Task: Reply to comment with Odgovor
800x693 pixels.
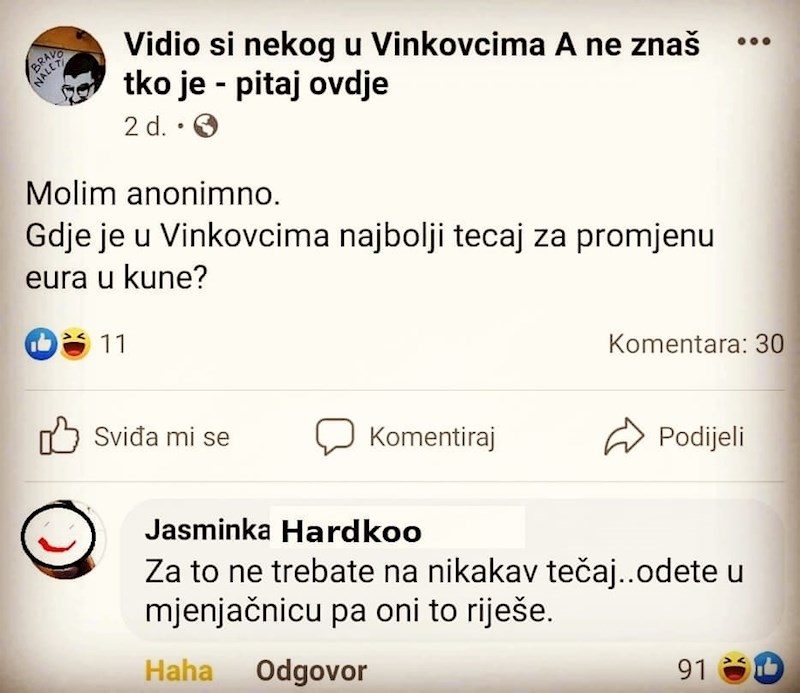Action: pyautogui.click(x=311, y=671)
